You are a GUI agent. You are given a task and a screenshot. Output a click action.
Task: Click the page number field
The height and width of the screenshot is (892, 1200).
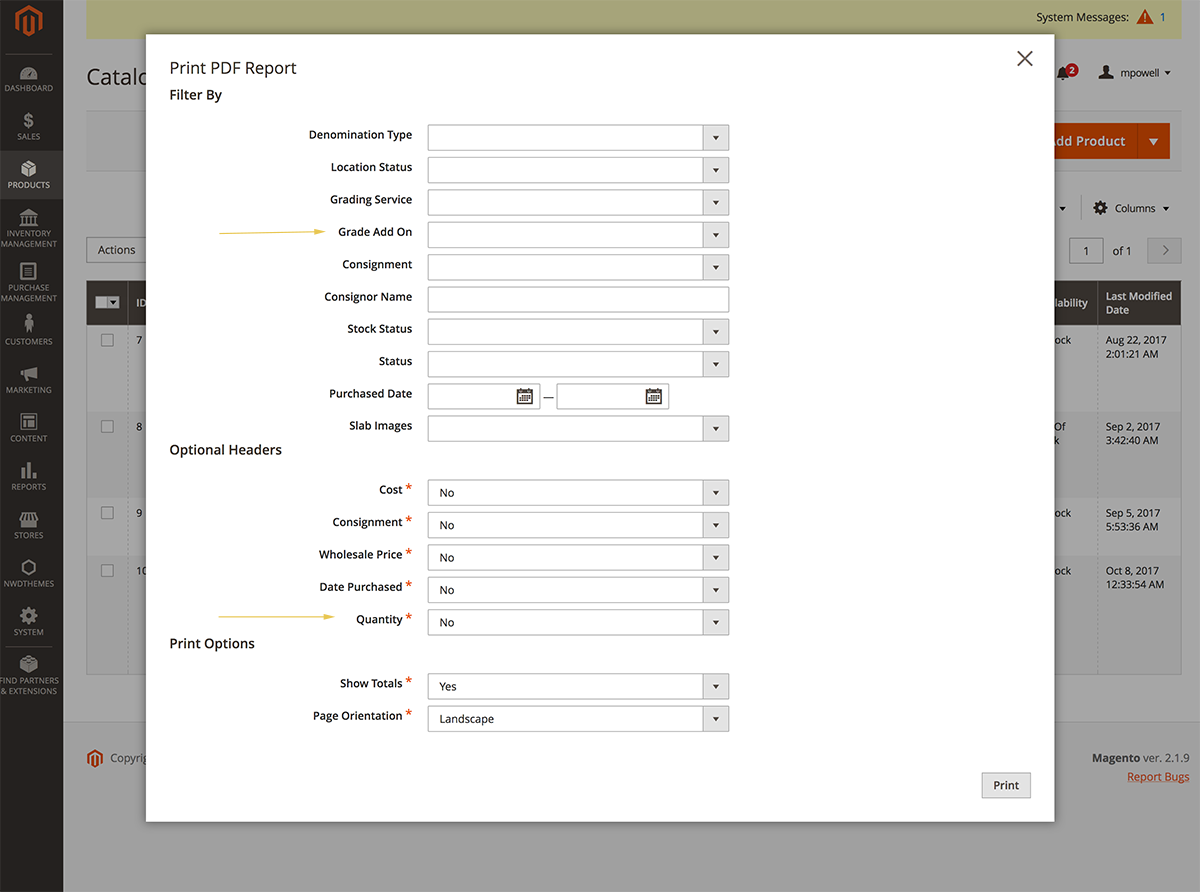pos(1086,250)
